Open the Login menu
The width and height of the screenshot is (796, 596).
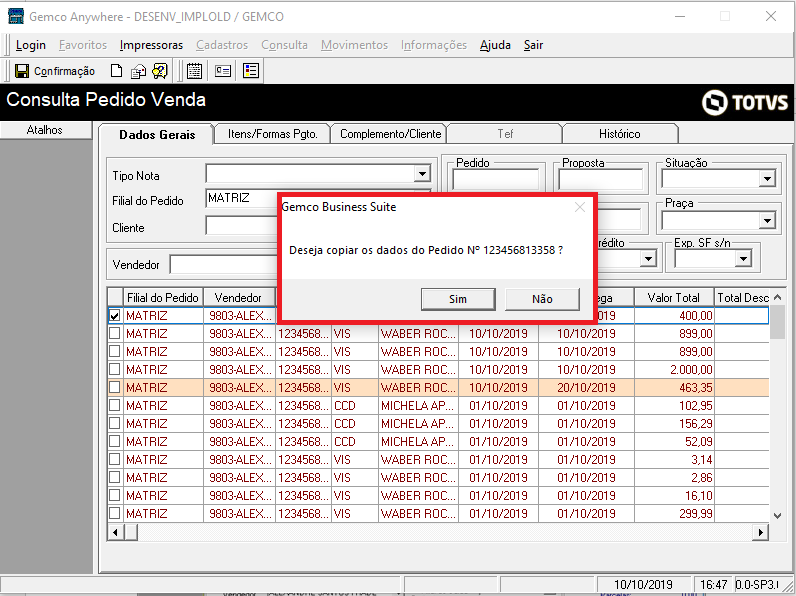point(30,45)
